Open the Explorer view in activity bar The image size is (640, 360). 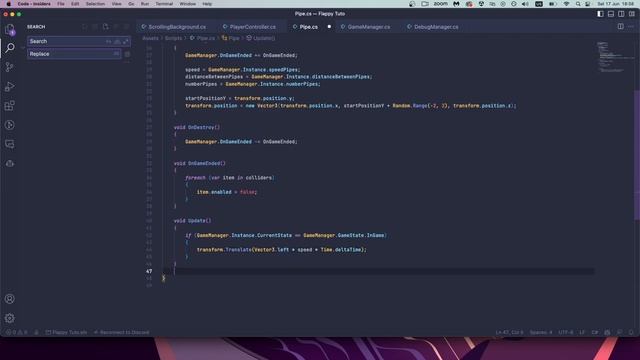tap(10, 29)
